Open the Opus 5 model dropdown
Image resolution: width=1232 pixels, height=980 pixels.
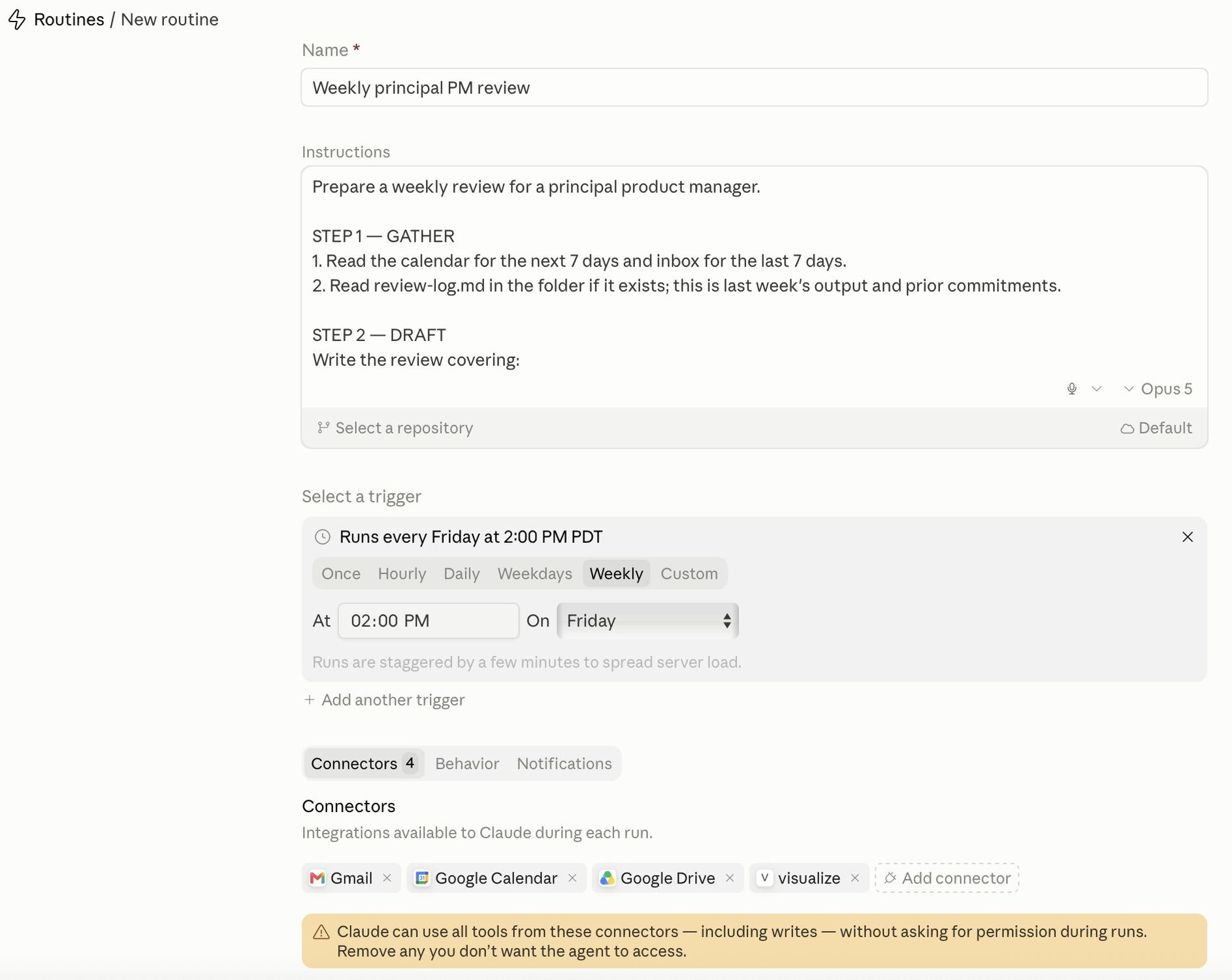[x=1158, y=389]
